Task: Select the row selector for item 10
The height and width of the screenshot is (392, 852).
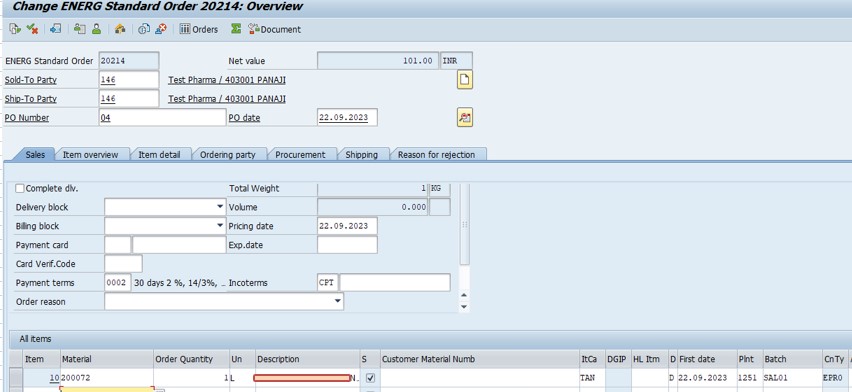Action: pos(16,377)
